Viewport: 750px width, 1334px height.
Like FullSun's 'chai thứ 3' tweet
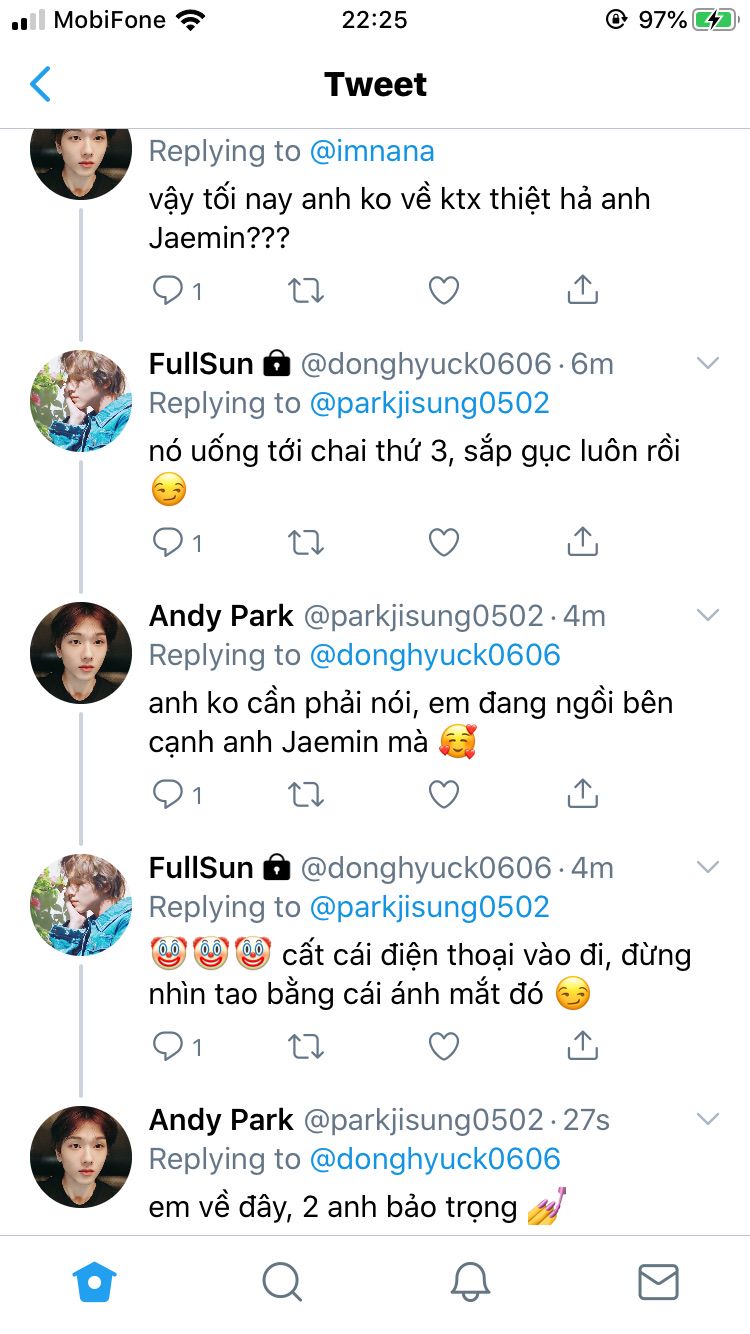pyautogui.click(x=443, y=543)
